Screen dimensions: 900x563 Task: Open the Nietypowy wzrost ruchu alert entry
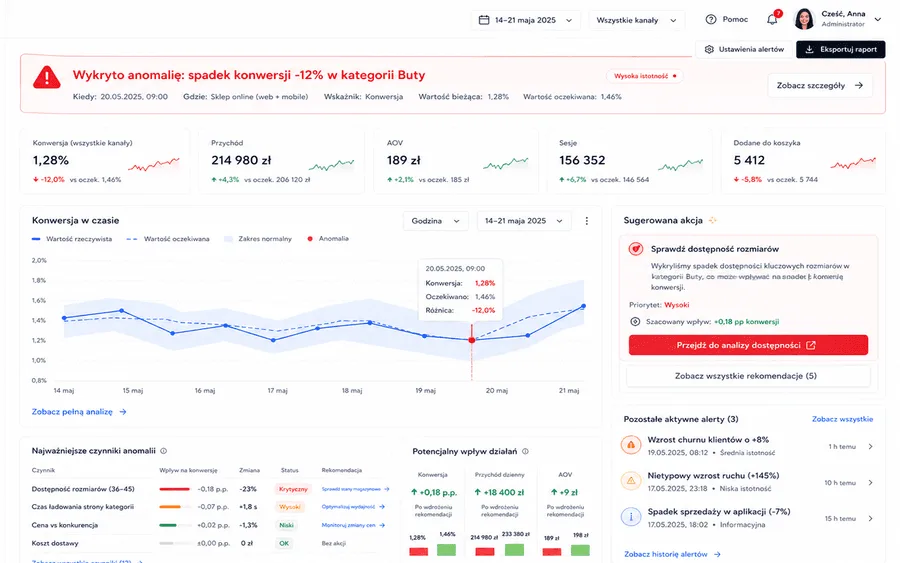point(748,482)
